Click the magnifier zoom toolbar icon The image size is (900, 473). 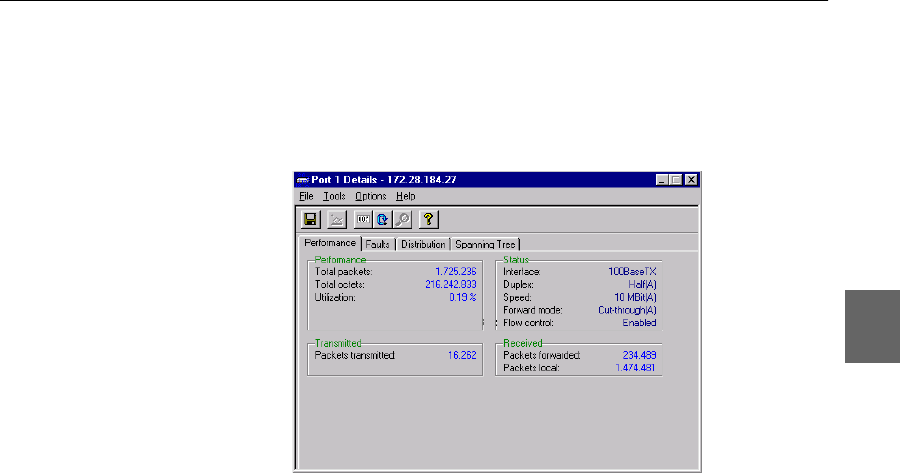401,220
